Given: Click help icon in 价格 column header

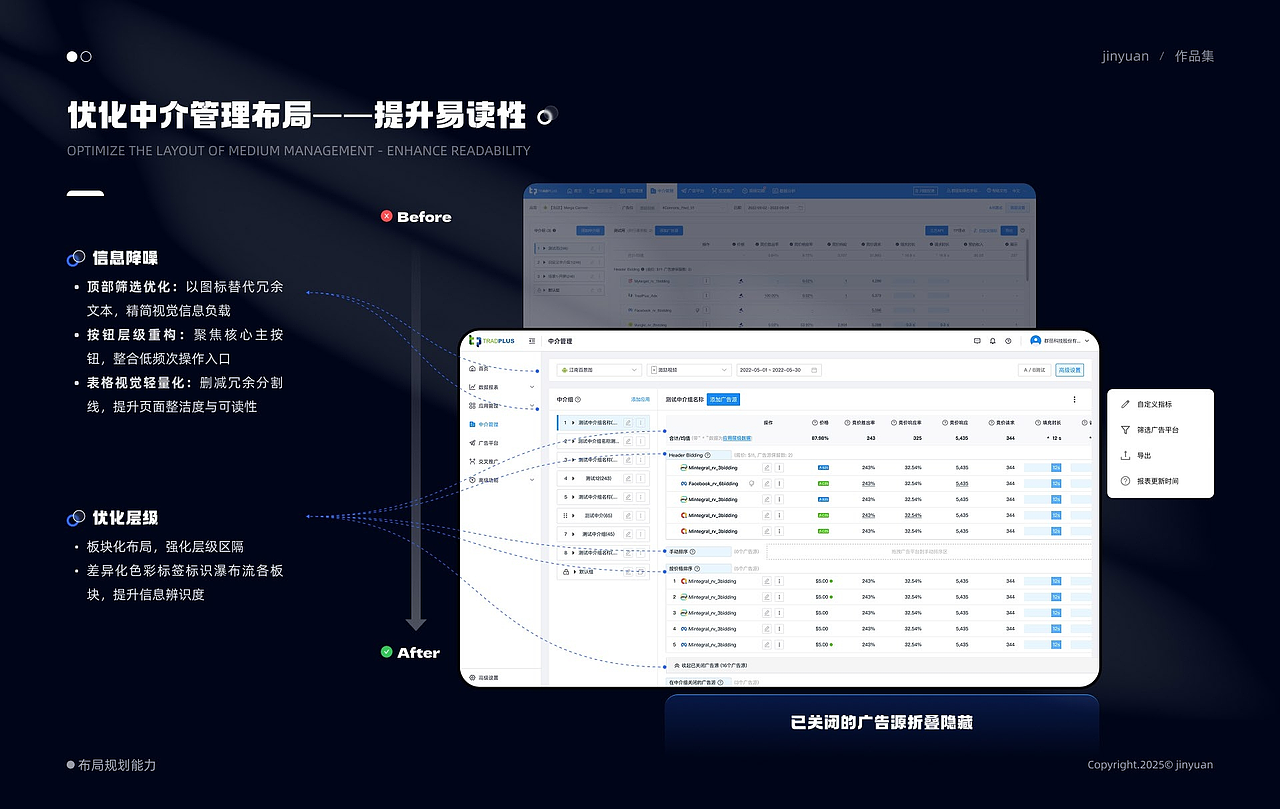Looking at the screenshot, I should pyautogui.click(x=815, y=423).
